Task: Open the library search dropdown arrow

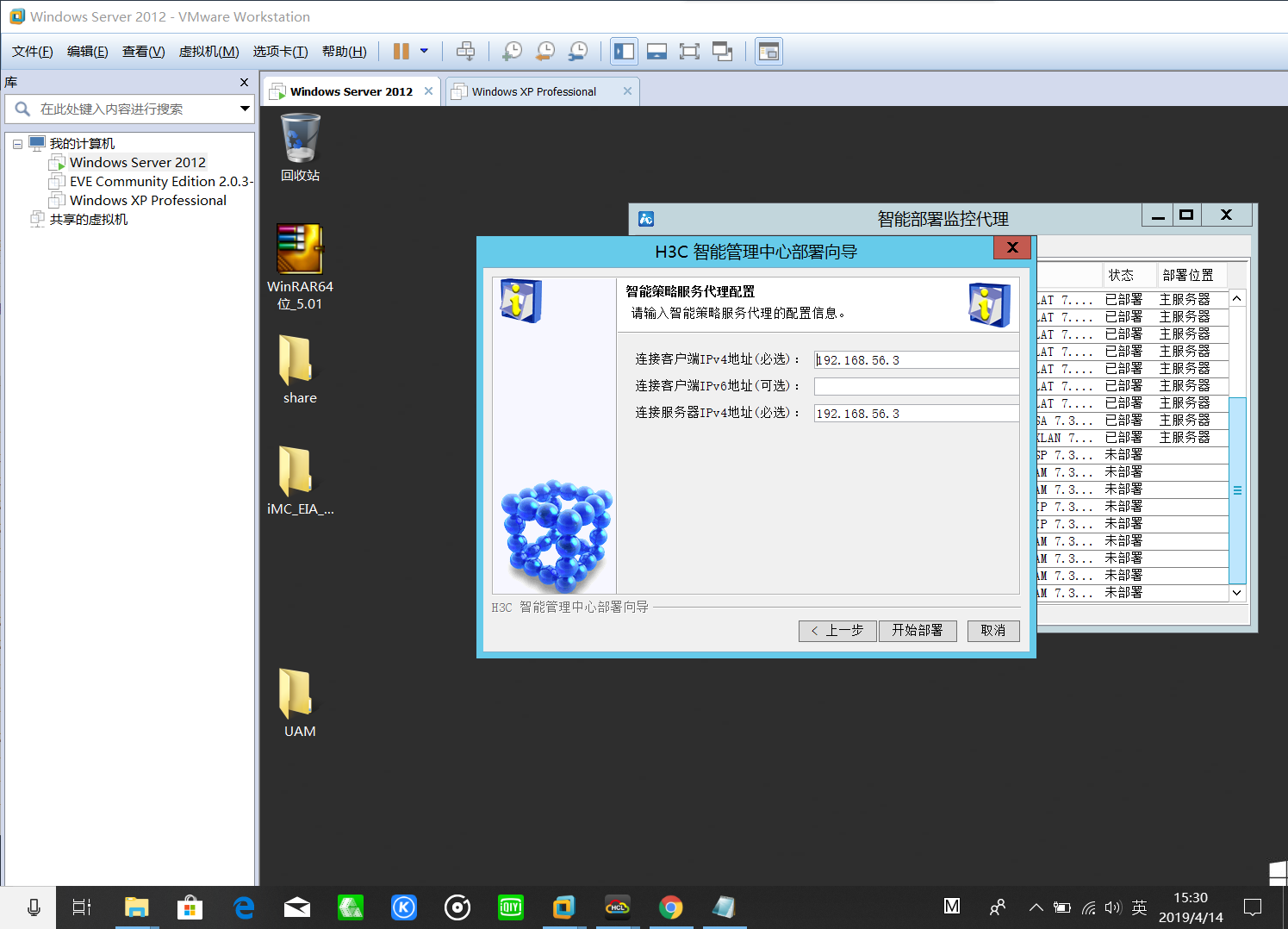Action: point(245,109)
